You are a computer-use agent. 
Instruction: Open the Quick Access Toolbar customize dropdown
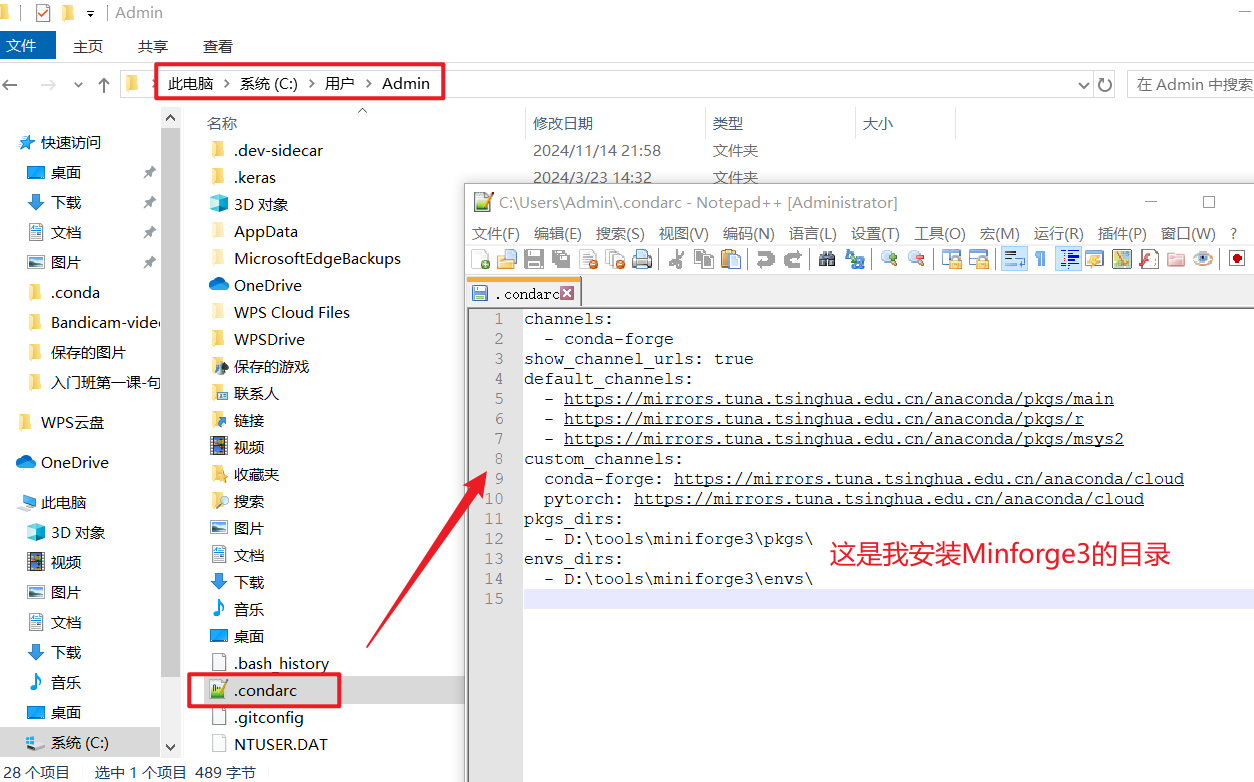[91, 14]
